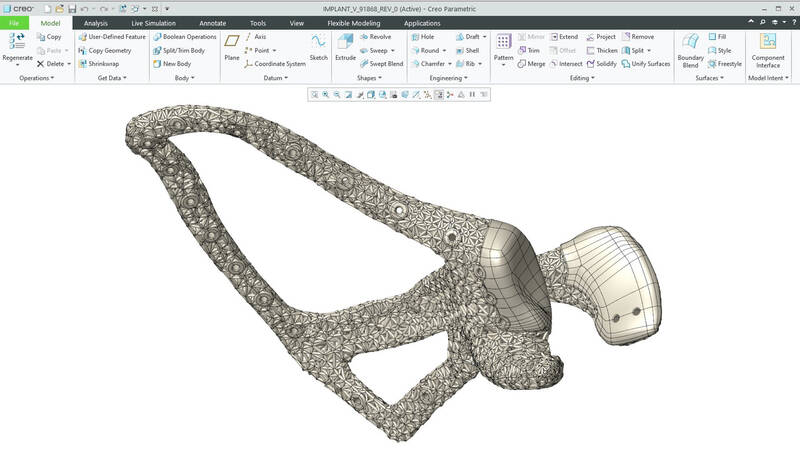Click the Revolve tool
800x450 pixels.
tap(374, 37)
